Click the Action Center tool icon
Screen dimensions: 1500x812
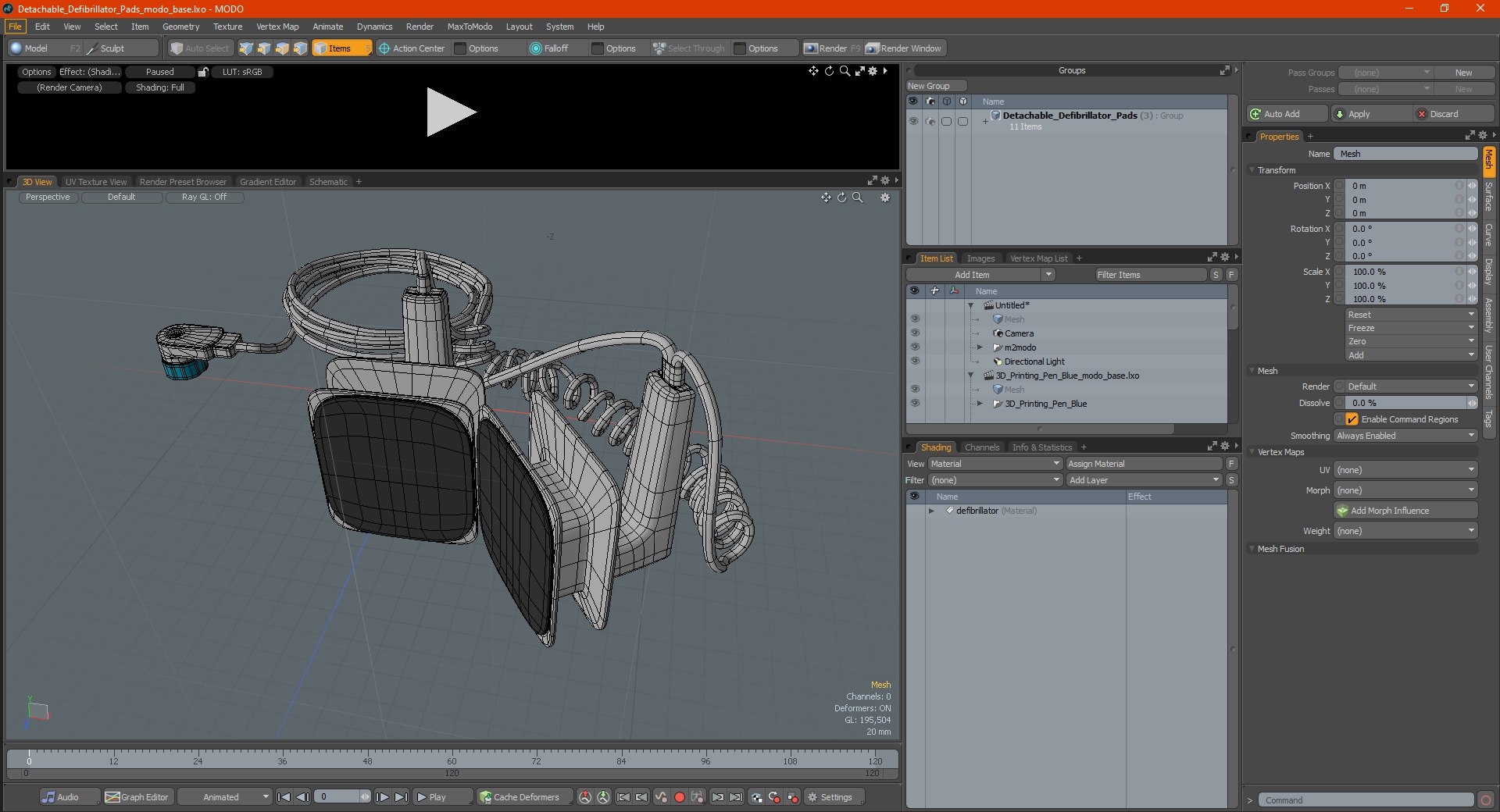coord(384,48)
